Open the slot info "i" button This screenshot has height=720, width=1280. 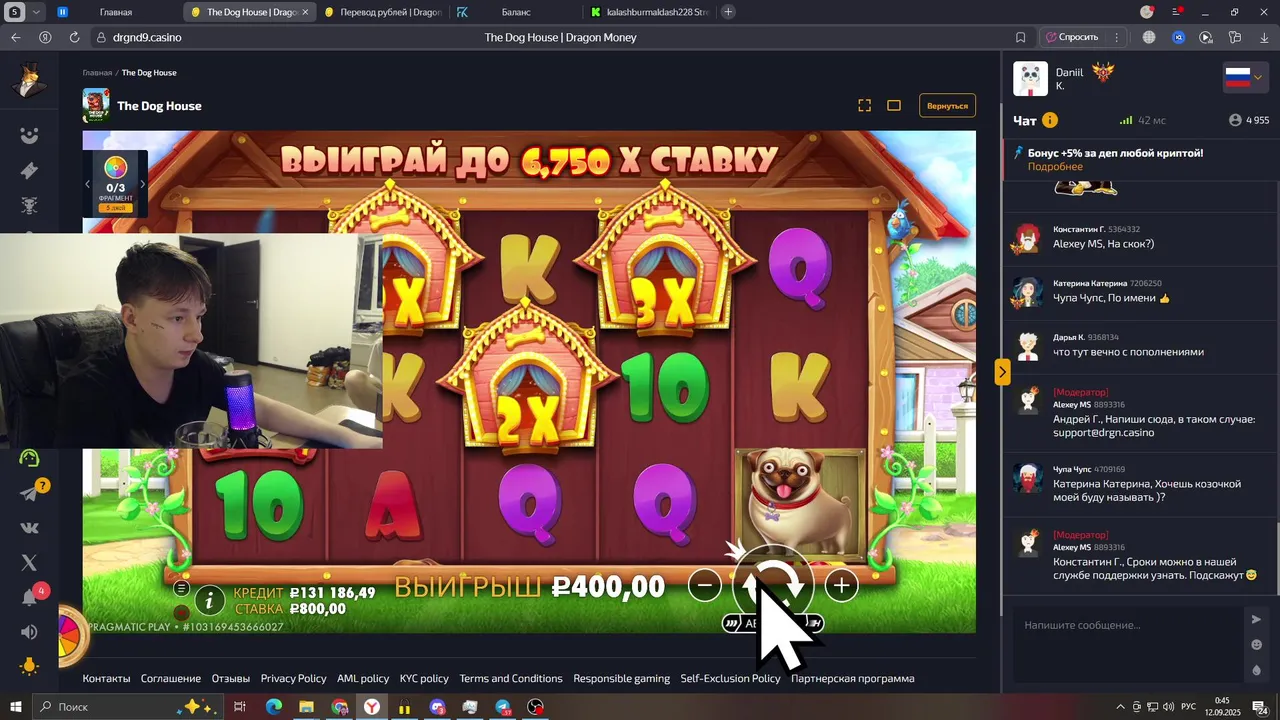(209, 600)
